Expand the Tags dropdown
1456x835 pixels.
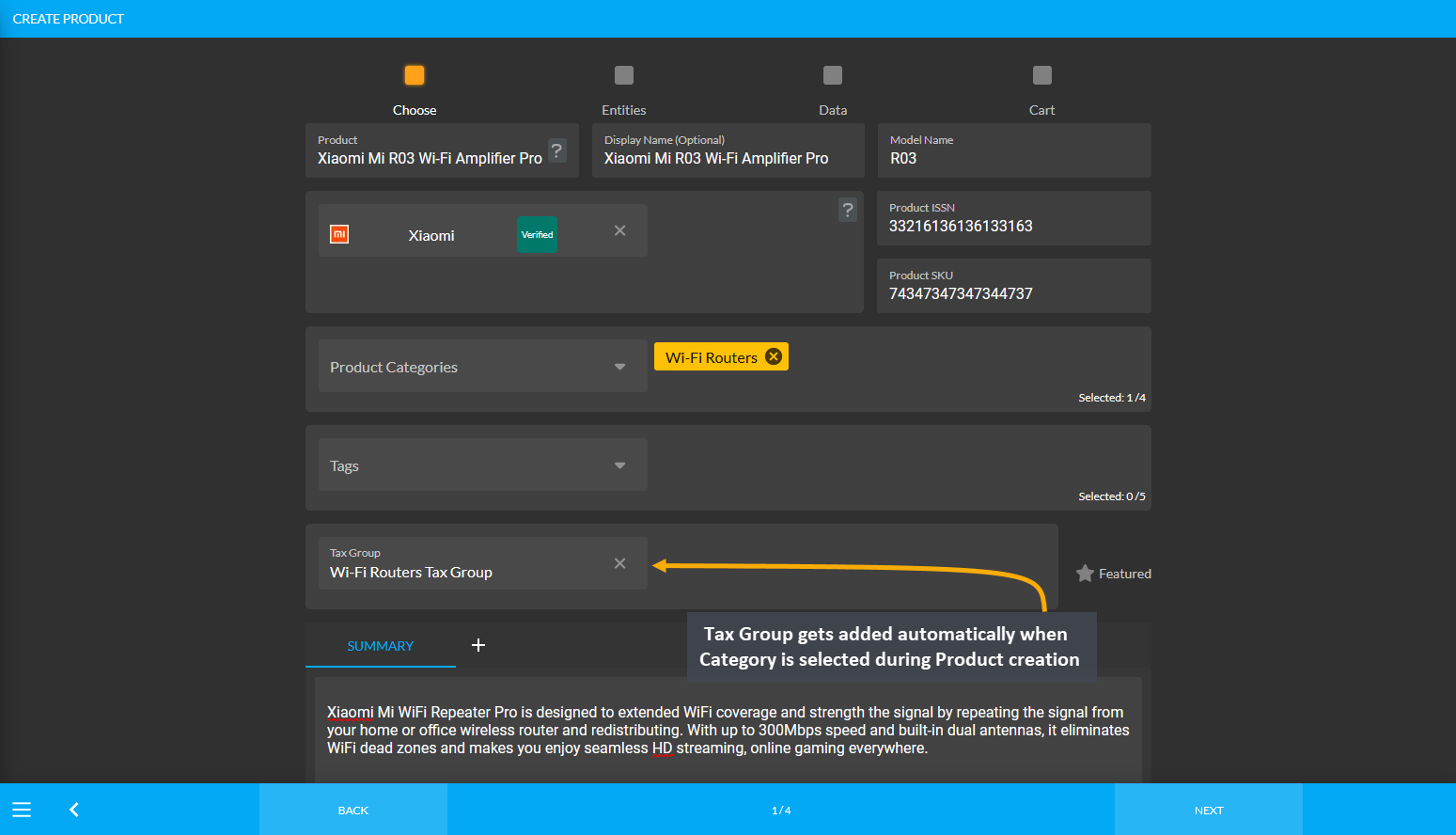(x=483, y=465)
